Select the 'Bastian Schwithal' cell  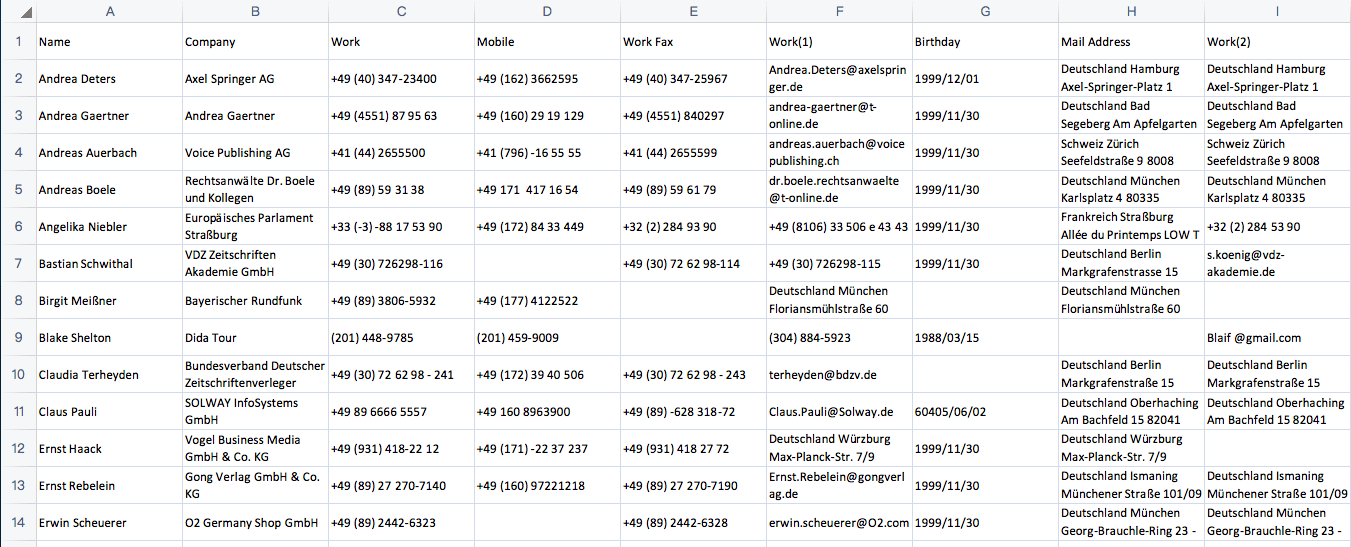(x=109, y=264)
